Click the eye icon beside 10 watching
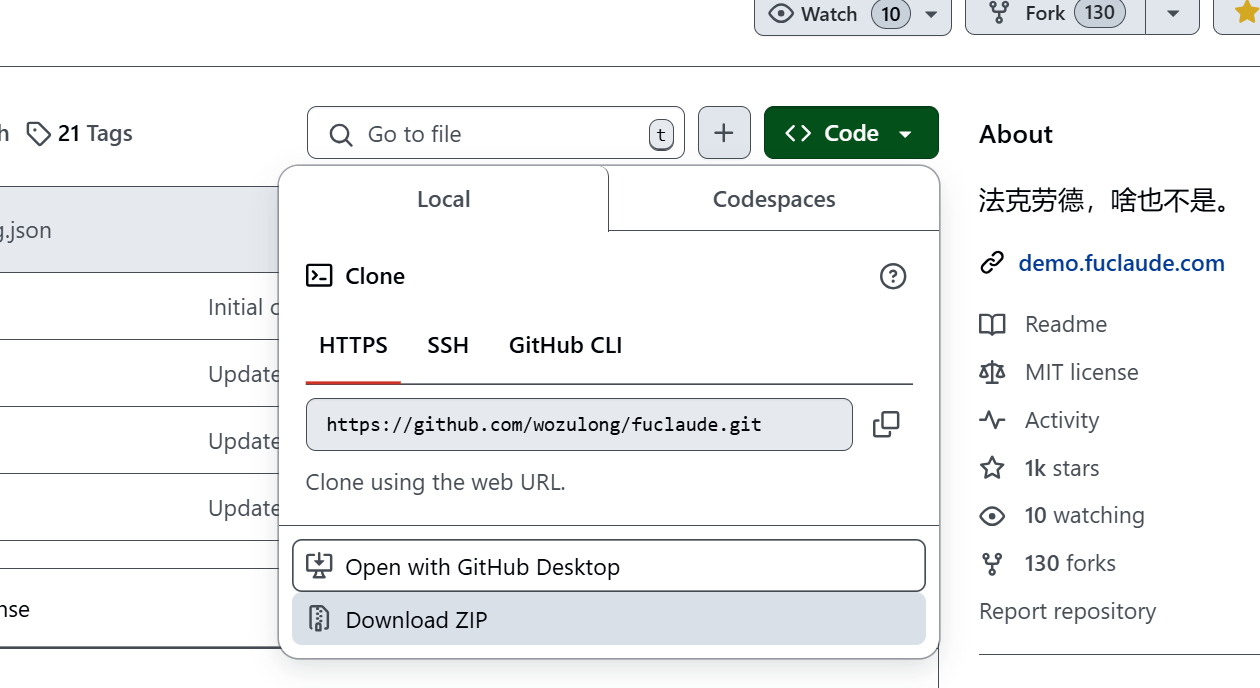The height and width of the screenshot is (688, 1260). (992, 516)
